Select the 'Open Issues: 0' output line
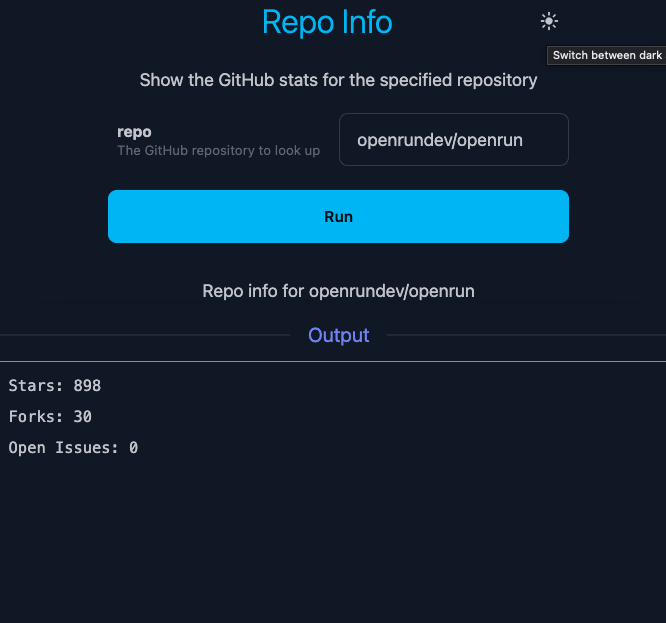This screenshot has width=666, height=623. click(73, 448)
